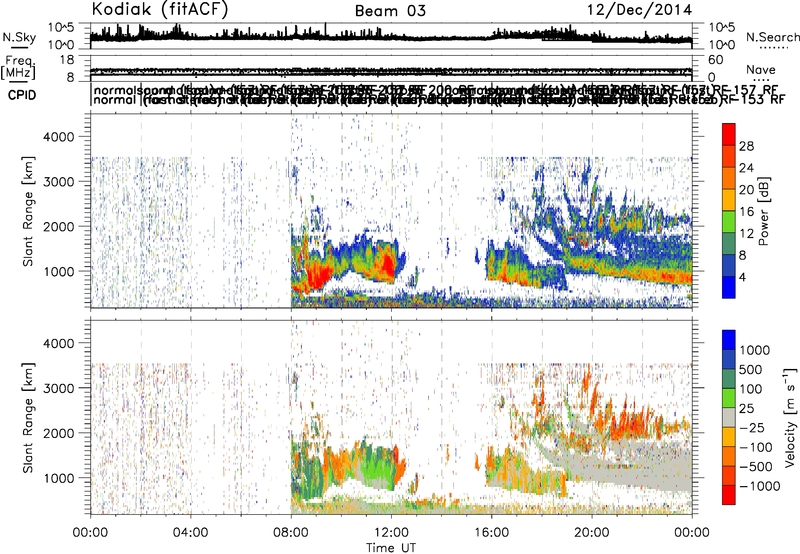Click the '-1000' value on the Velocity colorbar
This screenshot has width=800, height=554.
click(760, 486)
